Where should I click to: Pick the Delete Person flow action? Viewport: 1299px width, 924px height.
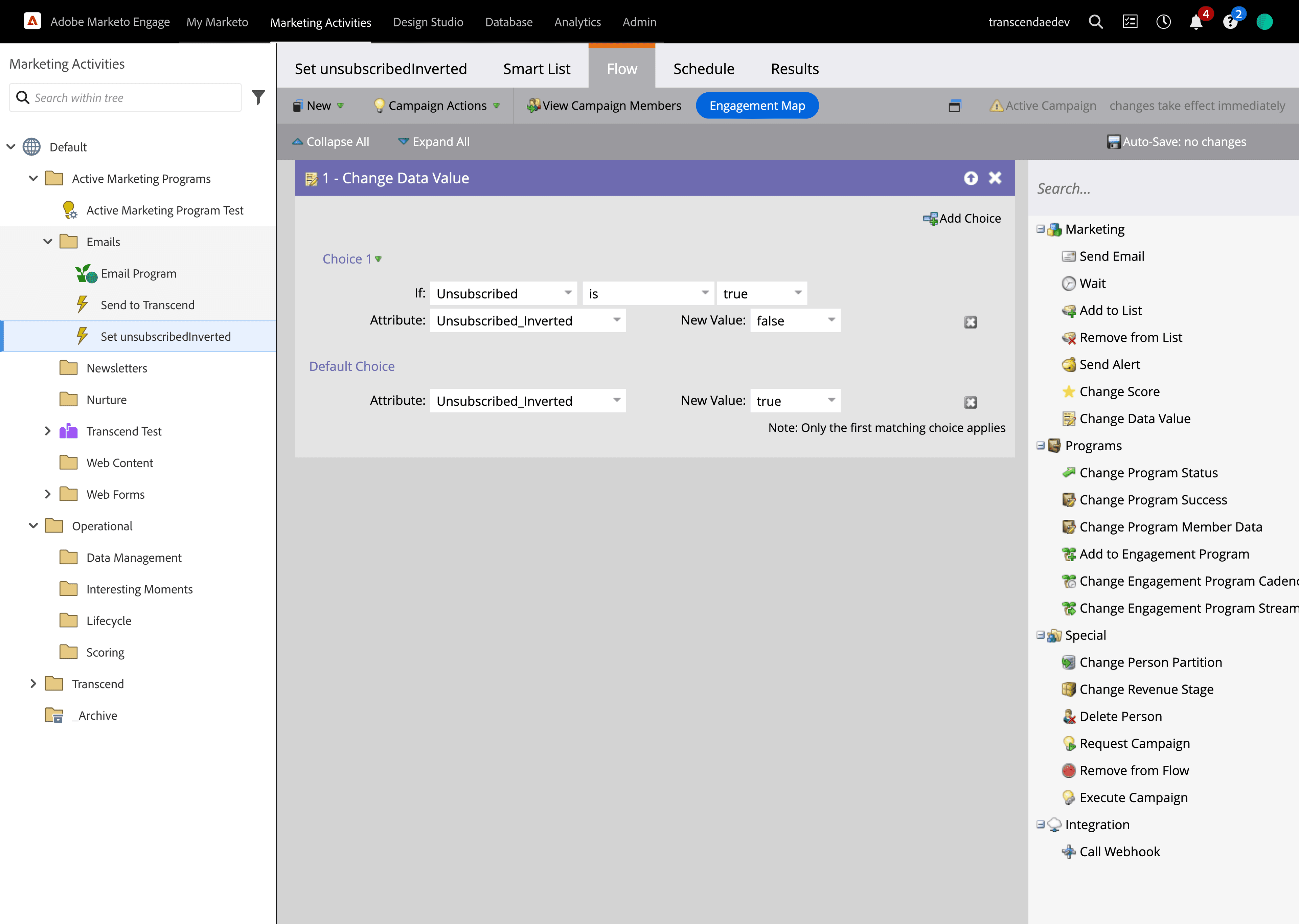(1120, 716)
